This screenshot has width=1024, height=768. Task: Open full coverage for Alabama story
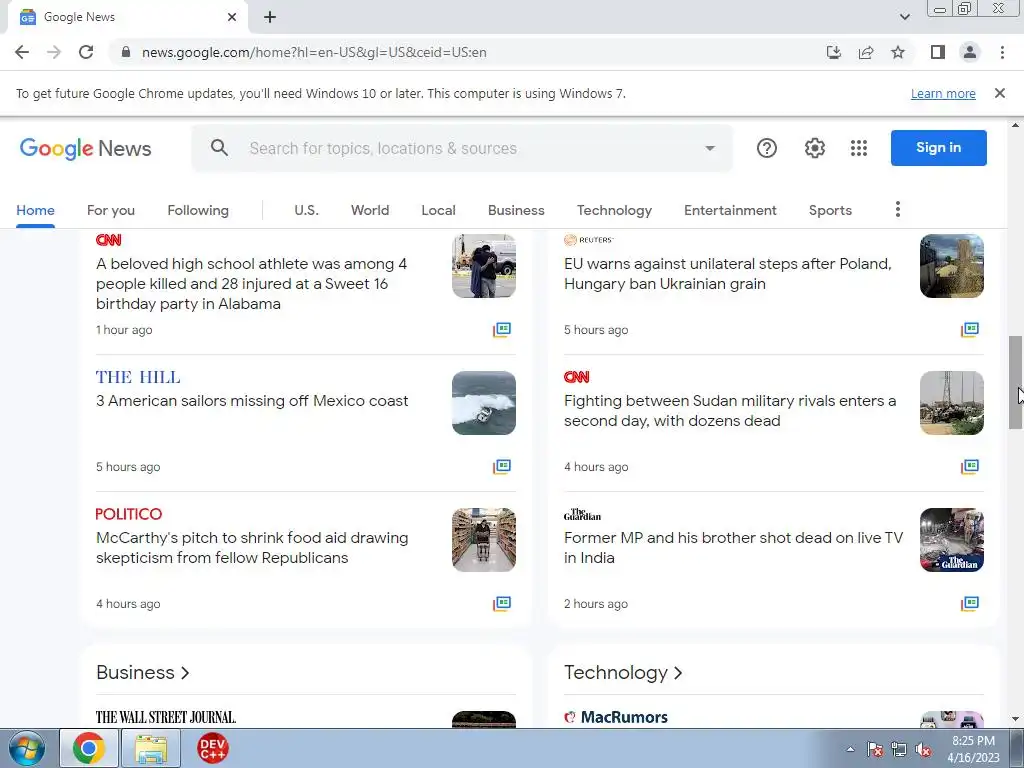[502, 330]
